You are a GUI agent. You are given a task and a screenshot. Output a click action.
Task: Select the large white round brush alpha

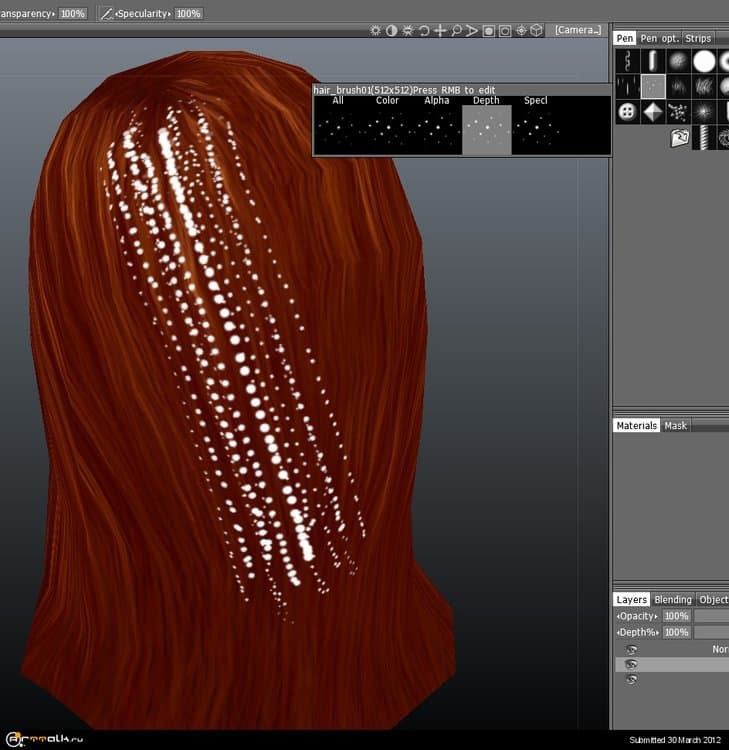point(704,61)
